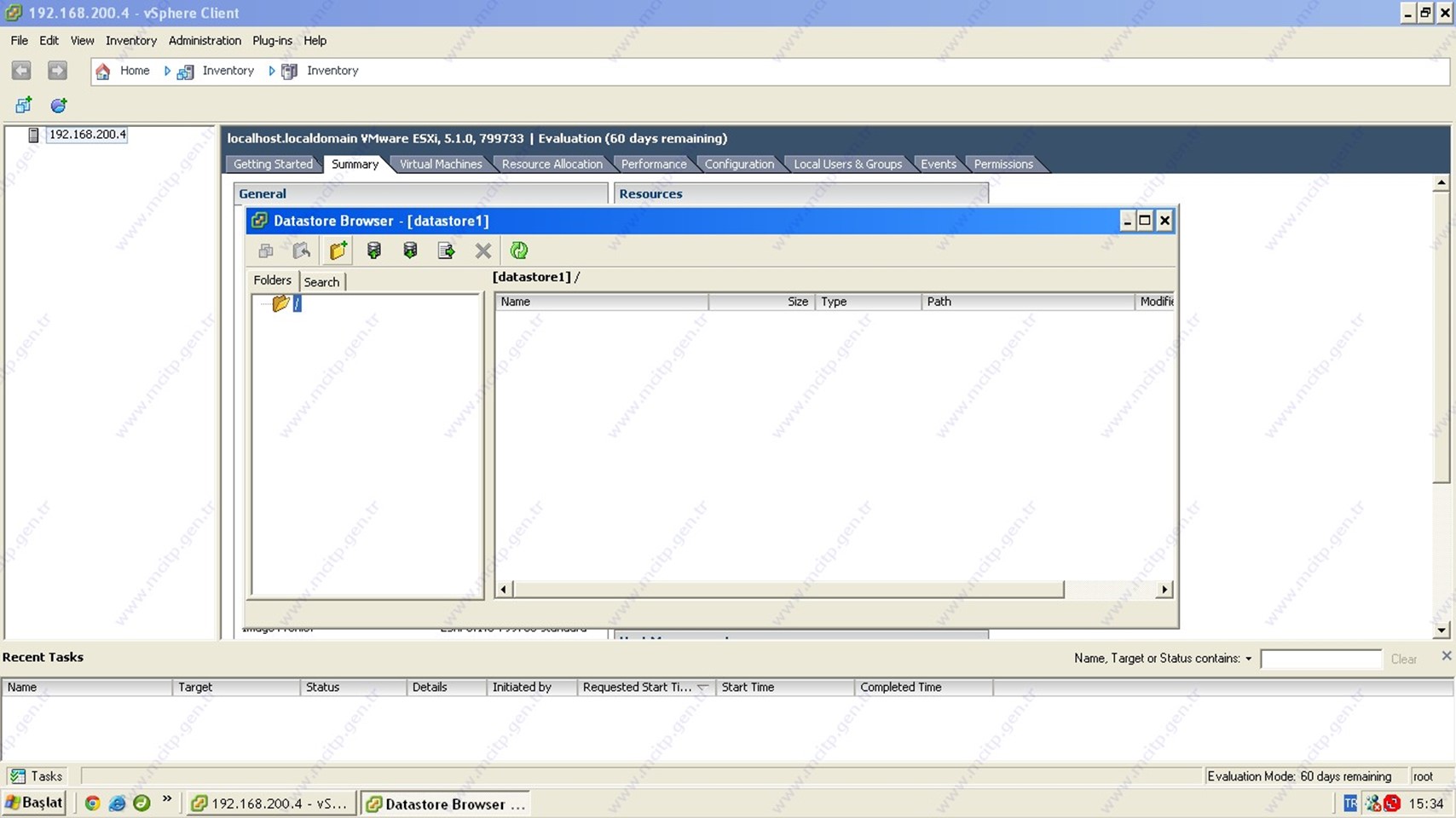Click the green circular quick launch icon

142,803
